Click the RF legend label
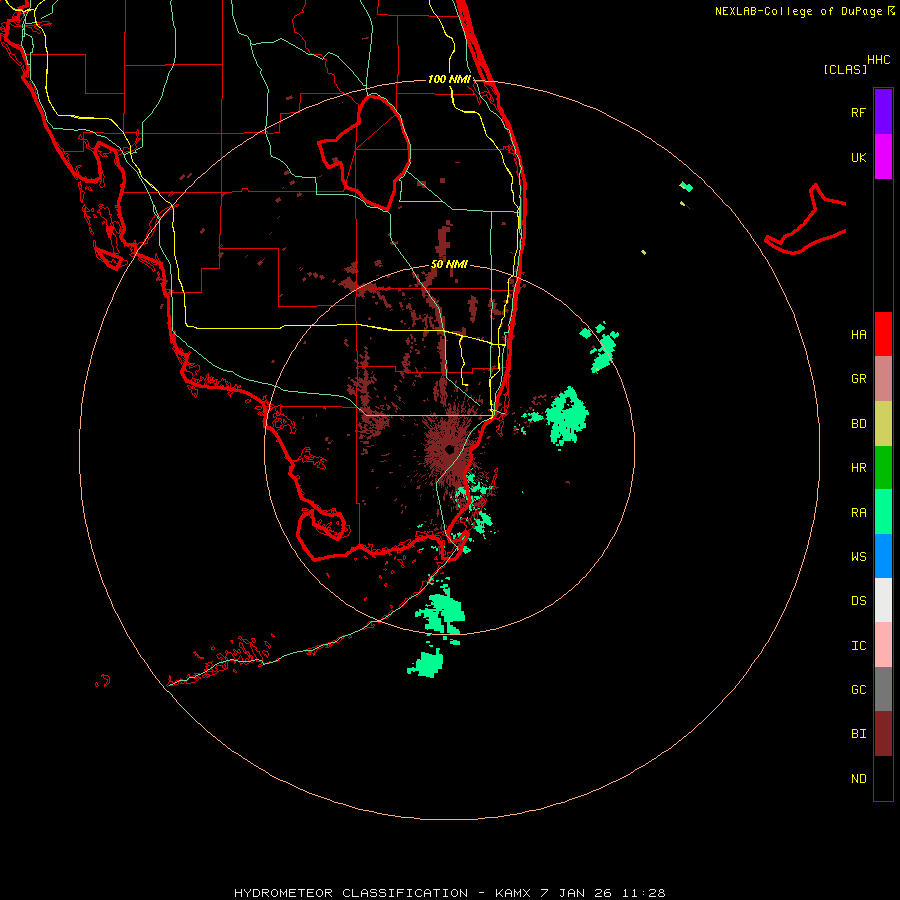 [858, 112]
